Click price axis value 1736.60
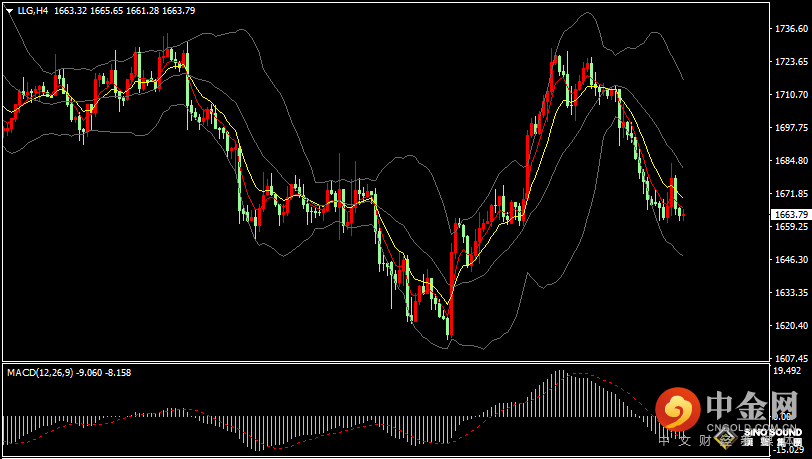The height and width of the screenshot is (459, 812). click(791, 29)
